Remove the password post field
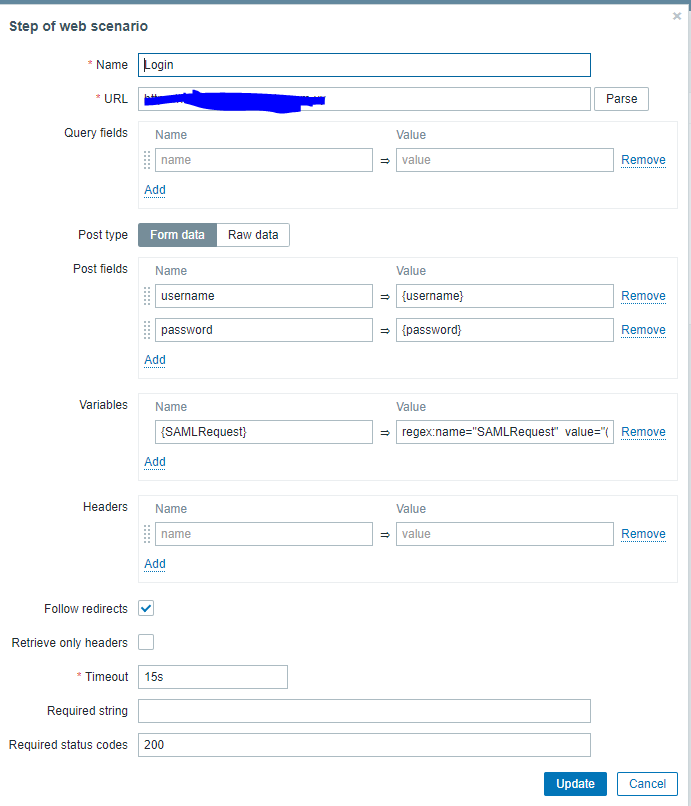The height and width of the screenshot is (806, 691). point(643,330)
